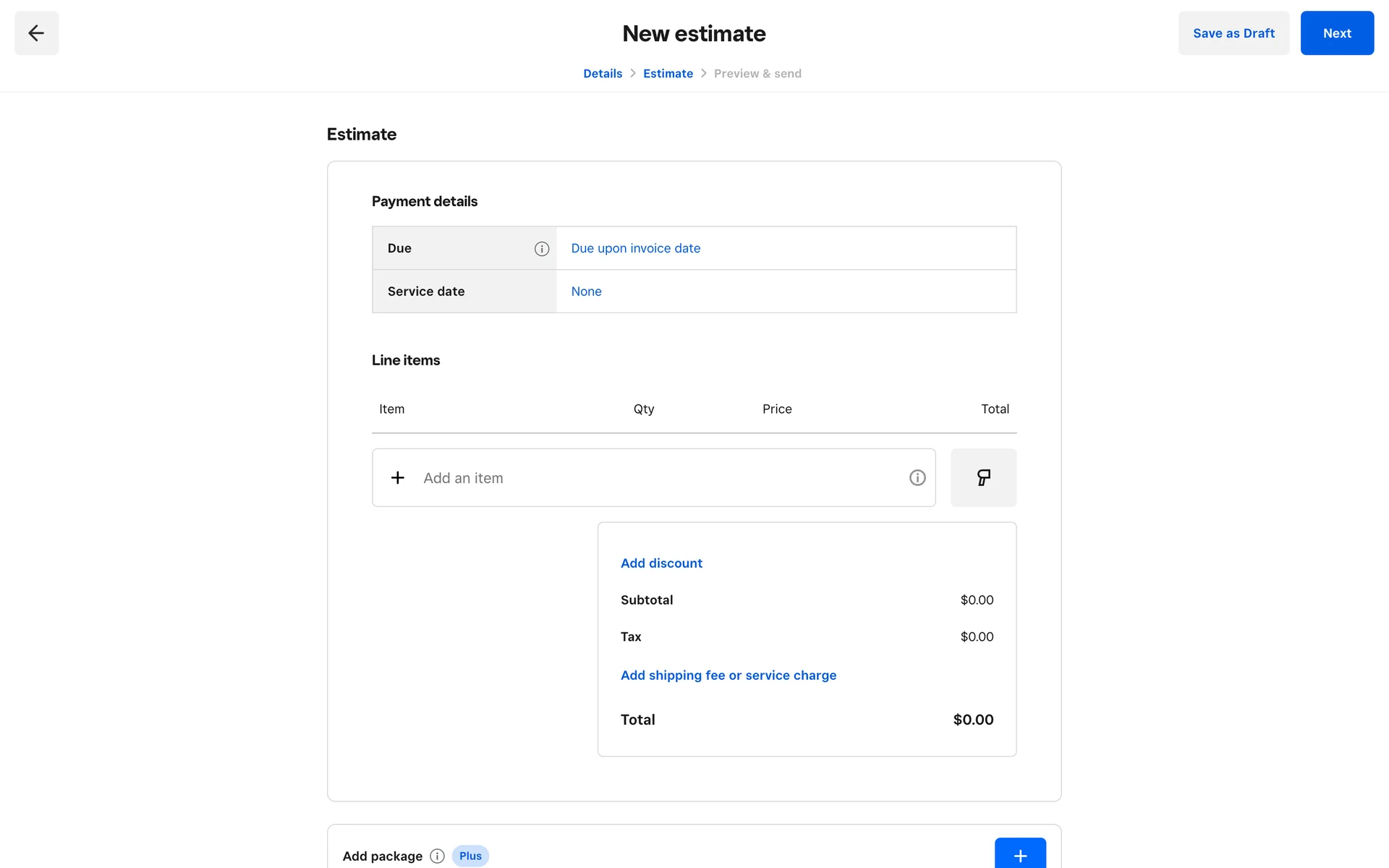Open the Preview & send step
Screen dimensions: 1389x868
pos(757,74)
